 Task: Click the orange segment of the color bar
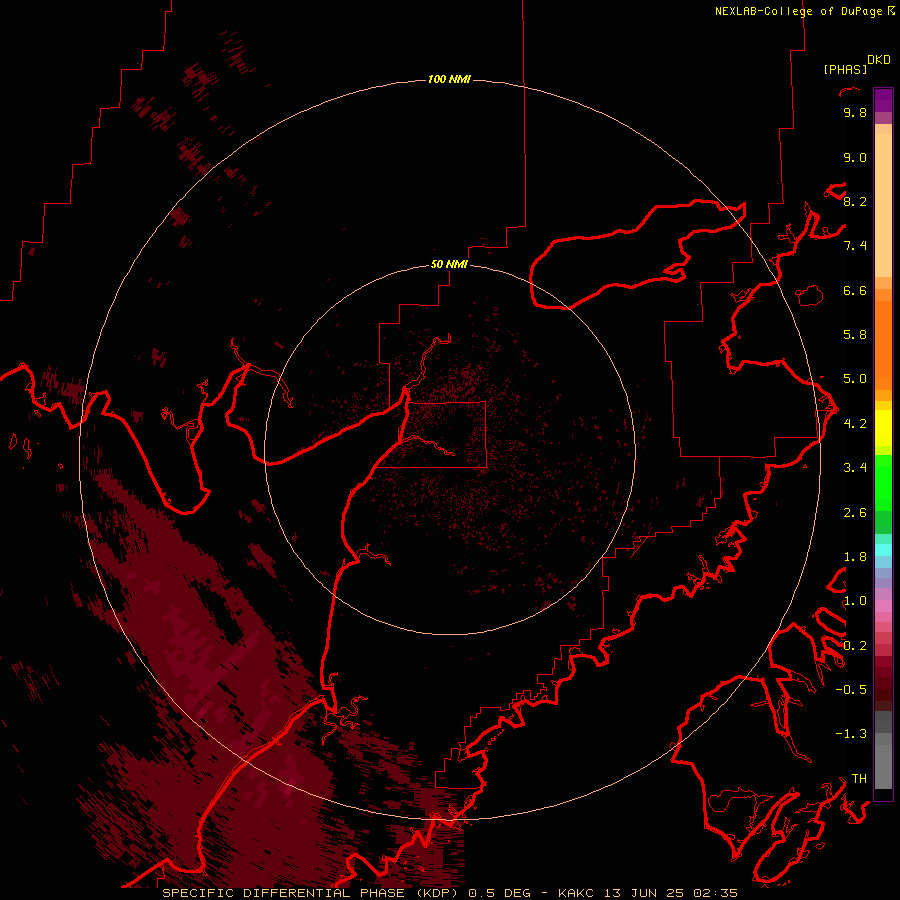coord(883,345)
